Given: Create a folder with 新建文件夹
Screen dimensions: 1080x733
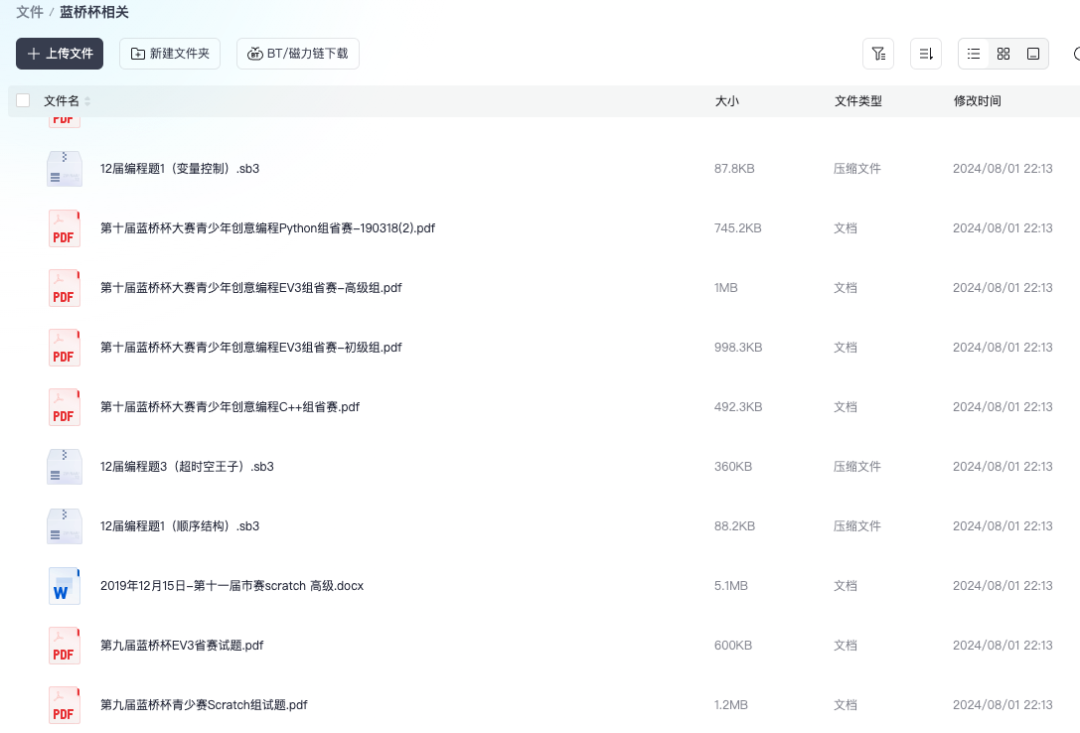Looking at the screenshot, I should 169,54.
